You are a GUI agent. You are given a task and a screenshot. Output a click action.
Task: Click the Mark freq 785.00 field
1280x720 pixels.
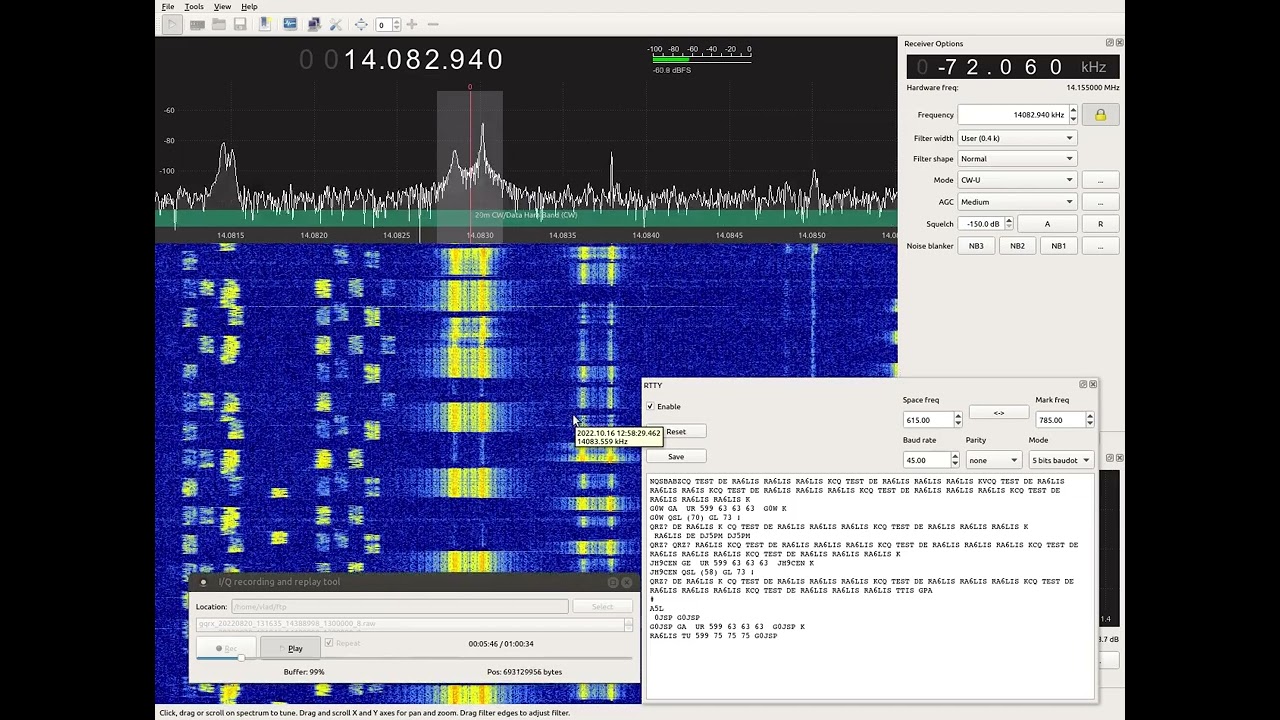point(1059,420)
